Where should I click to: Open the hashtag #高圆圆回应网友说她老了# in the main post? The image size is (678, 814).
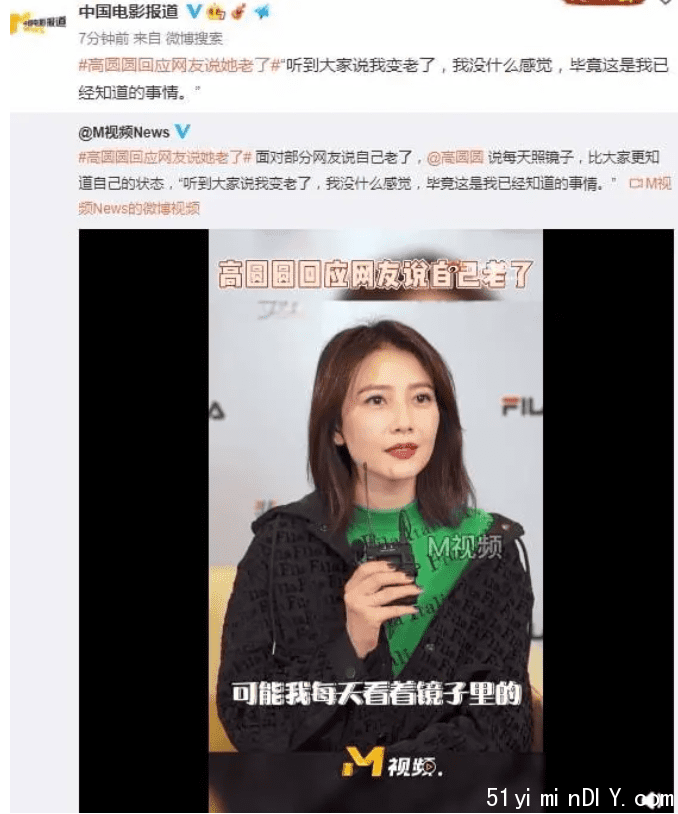click(179, 65)
